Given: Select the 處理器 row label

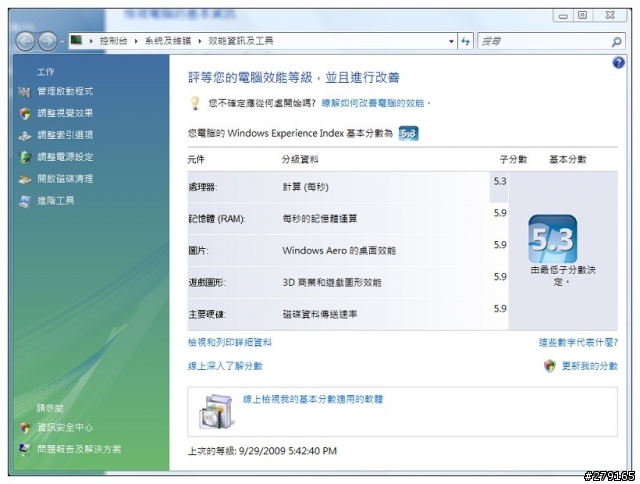Looking at the screenshot, I should pyautogui.click(x=202, y=187).
